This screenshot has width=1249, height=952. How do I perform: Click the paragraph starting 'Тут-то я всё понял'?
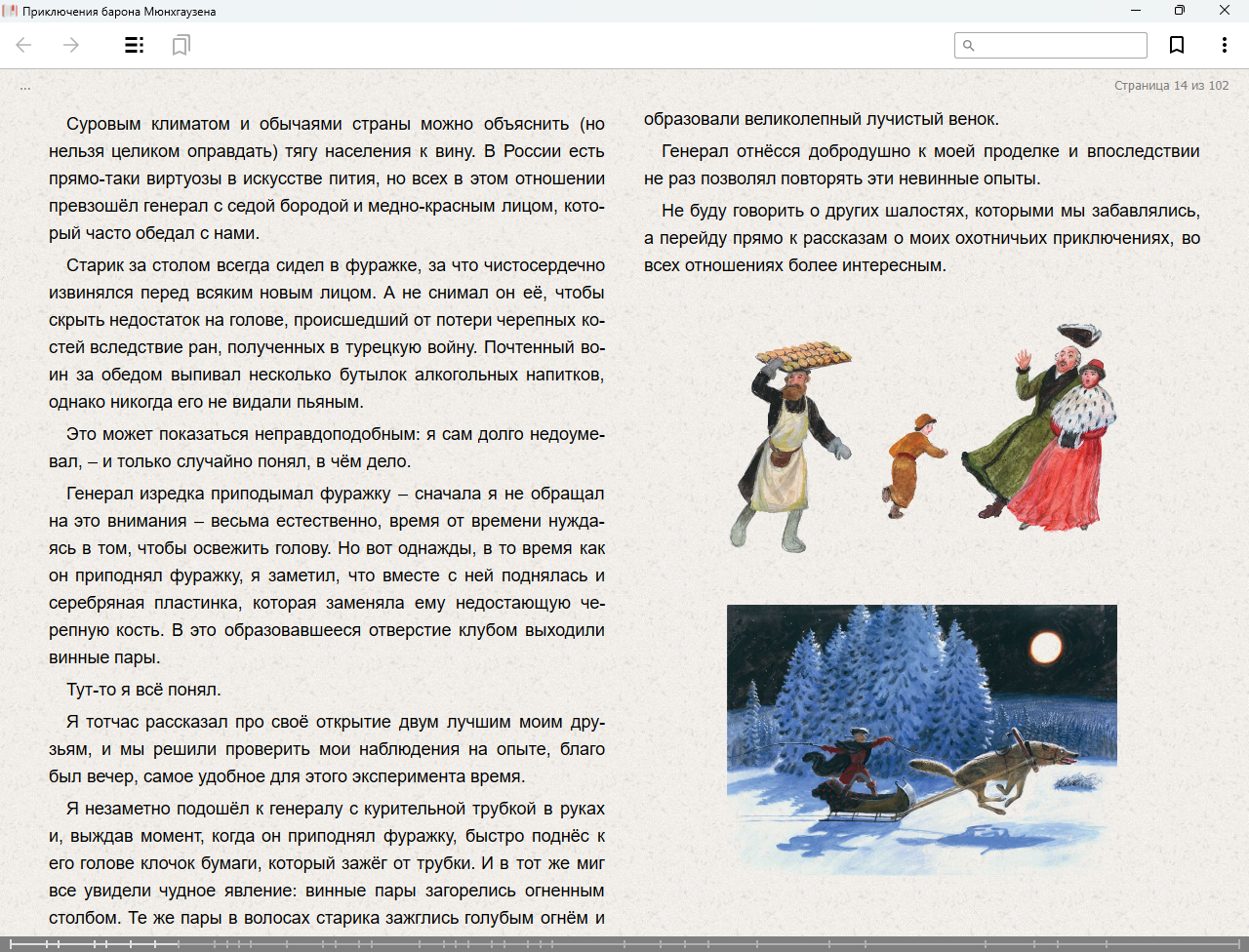(x=143, y=690)
